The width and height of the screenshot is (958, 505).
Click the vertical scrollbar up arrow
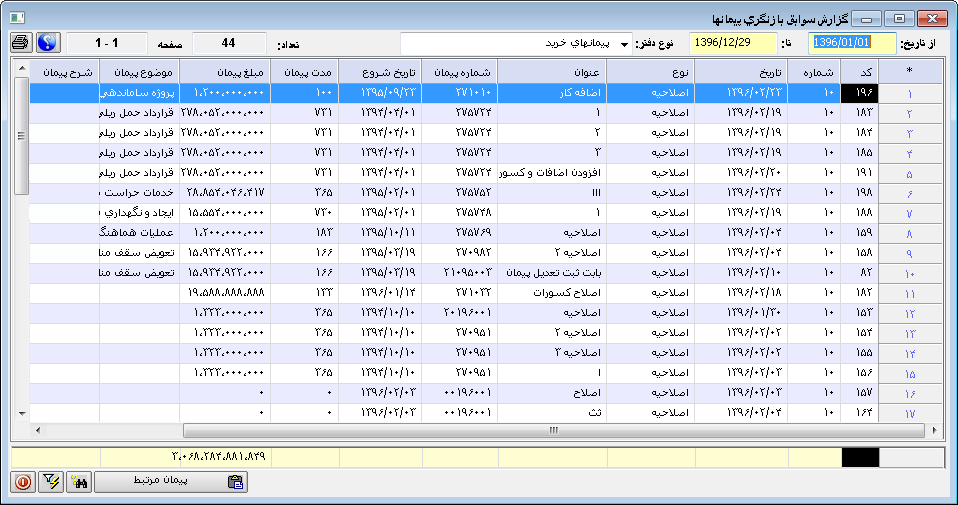[21, 68]
